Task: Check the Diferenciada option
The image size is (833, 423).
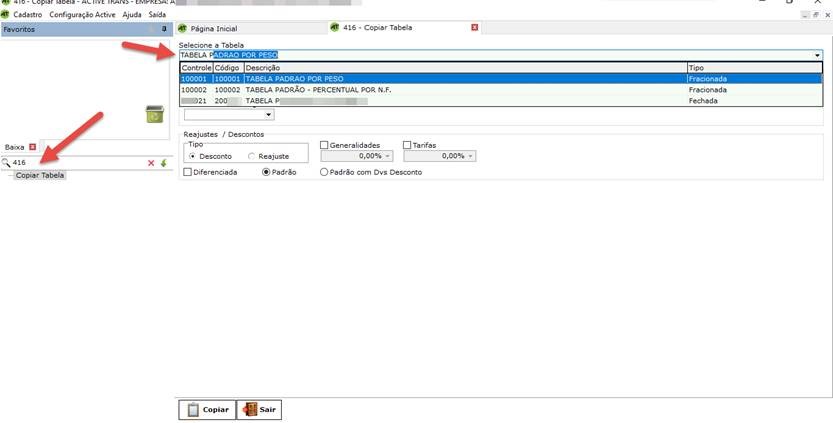Action: (x=187, y=172)
